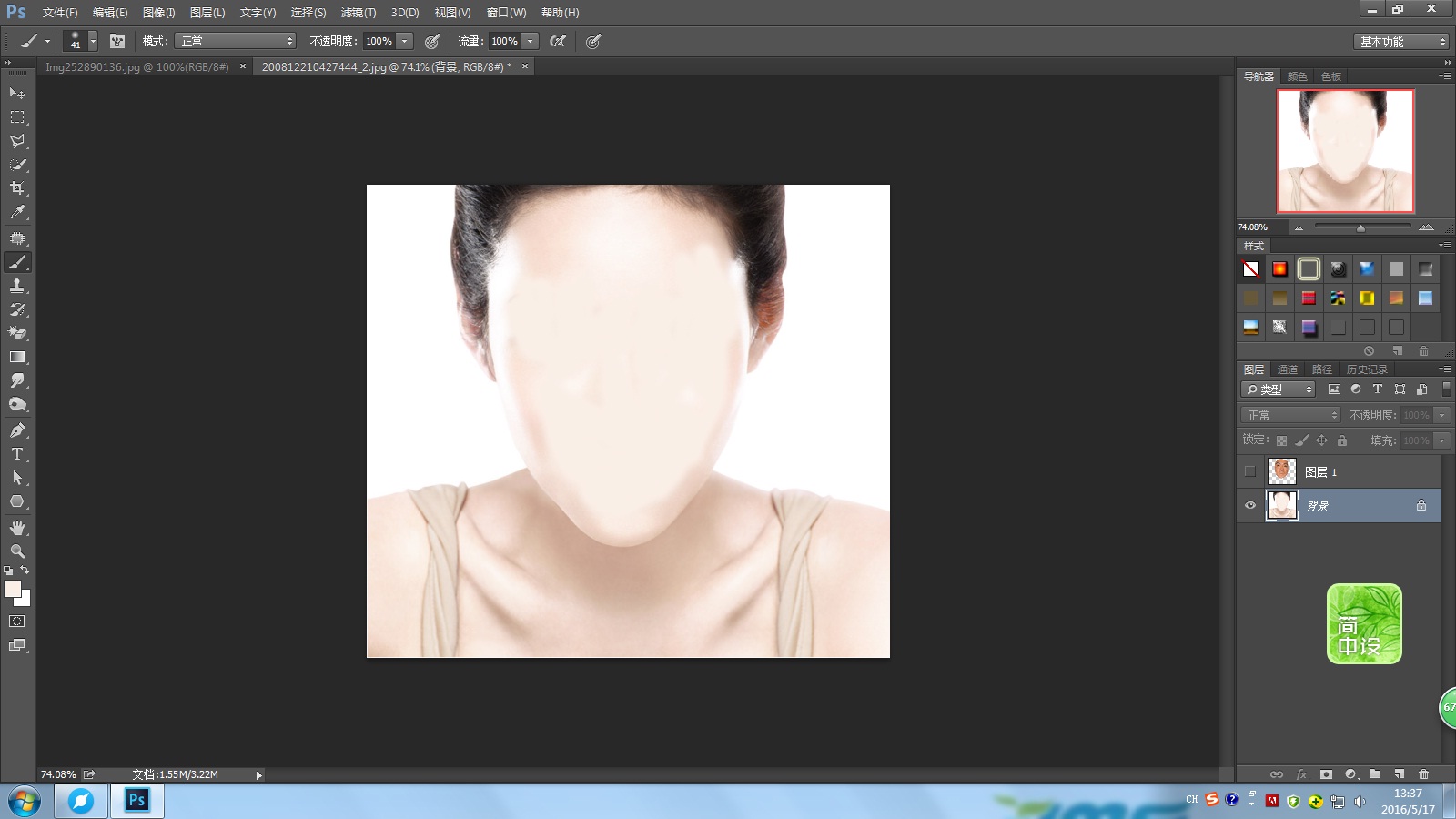Select the Rectangular Marquee tool
Viewport: 1456px width, 819px height.
click(x=17, y=116)
